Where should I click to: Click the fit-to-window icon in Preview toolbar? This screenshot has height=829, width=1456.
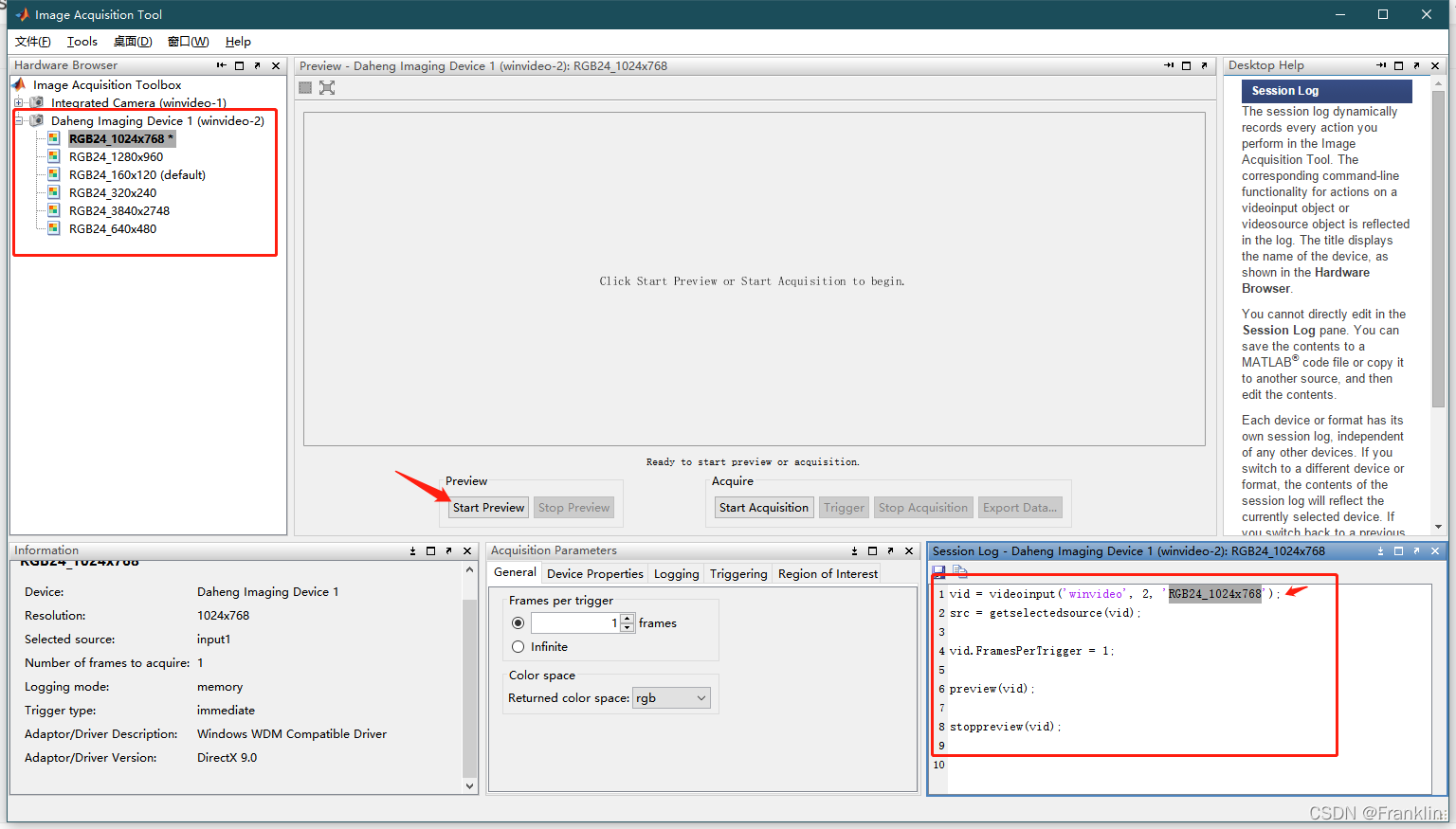327,87
